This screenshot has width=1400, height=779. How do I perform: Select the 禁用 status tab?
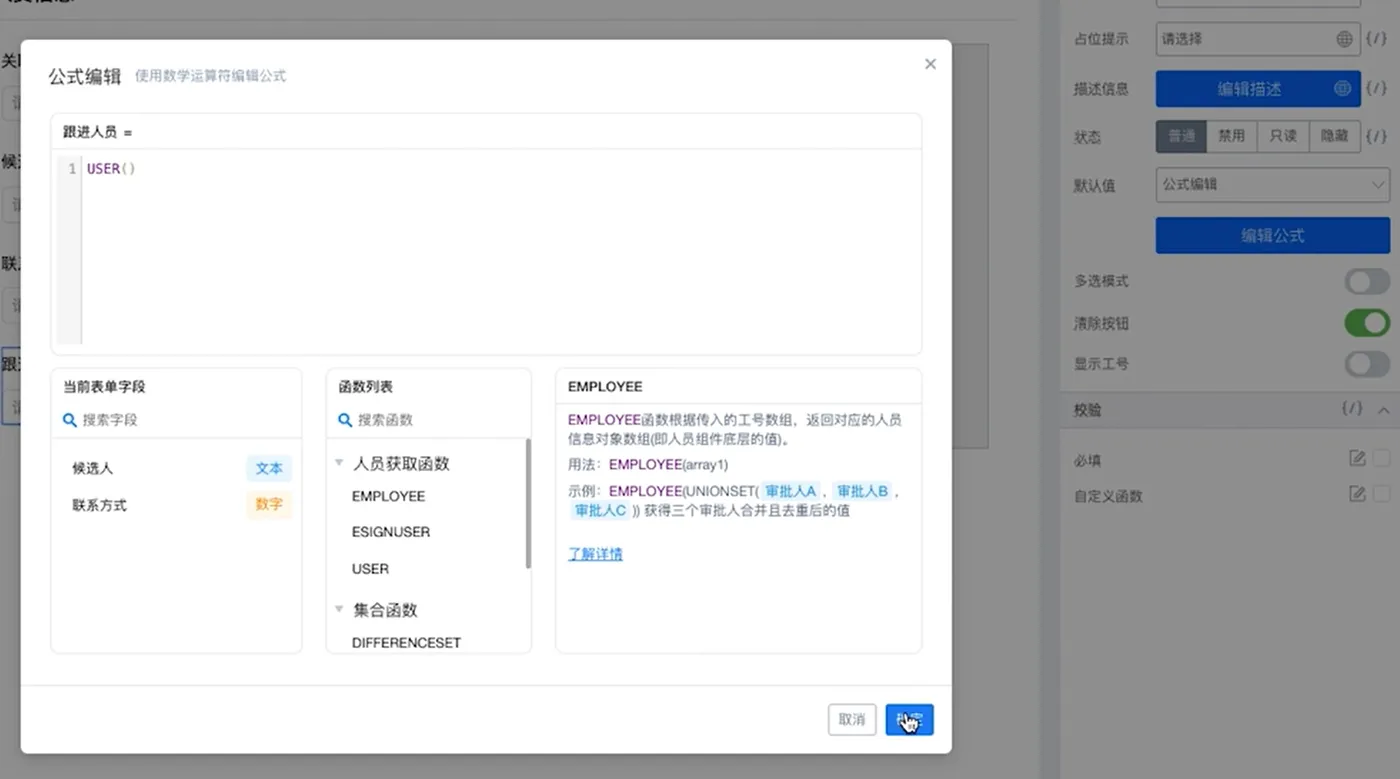pyautogui.click(x=1232, y=136)
